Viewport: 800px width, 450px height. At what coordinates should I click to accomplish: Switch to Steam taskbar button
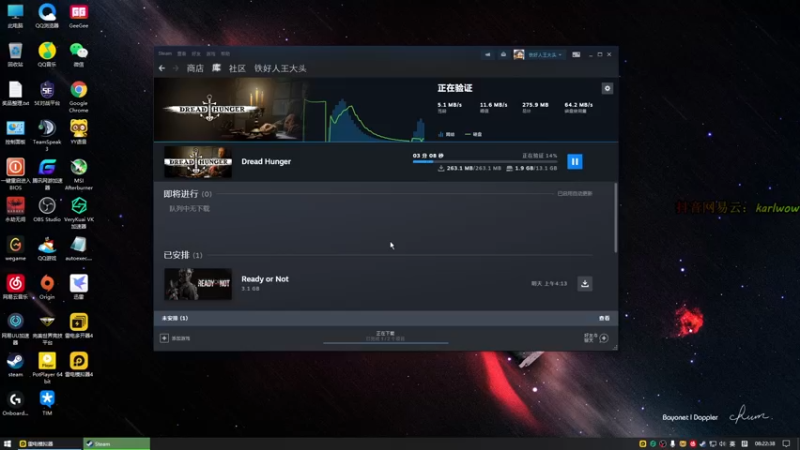117,444
